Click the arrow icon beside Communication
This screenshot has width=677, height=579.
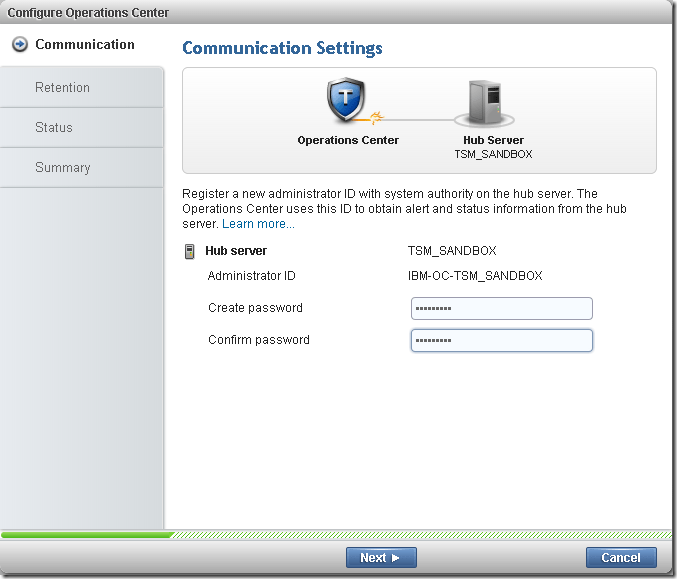pos(20,45)
